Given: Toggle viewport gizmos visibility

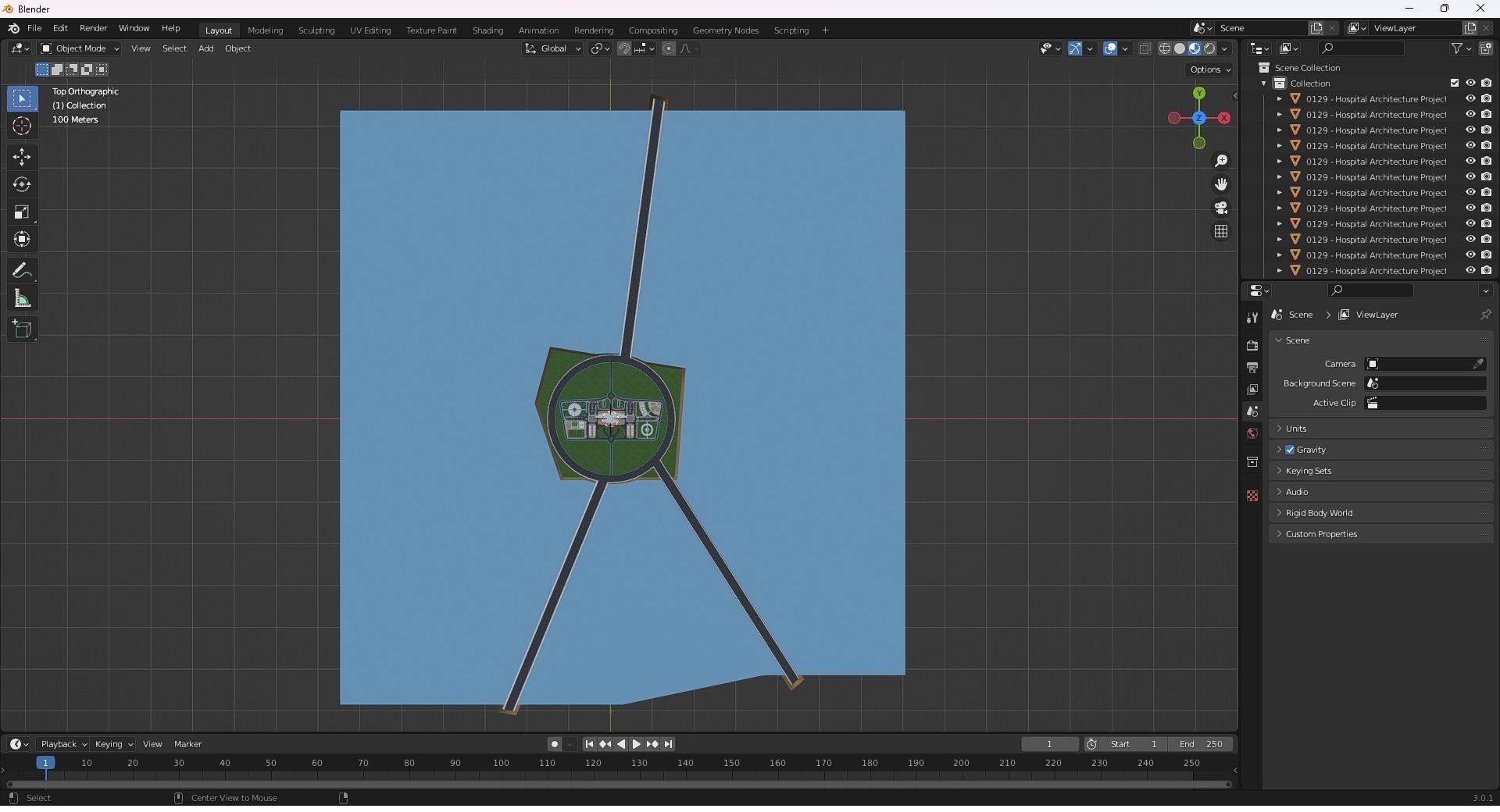Looking at the screenshot, I should (1075, 48).
